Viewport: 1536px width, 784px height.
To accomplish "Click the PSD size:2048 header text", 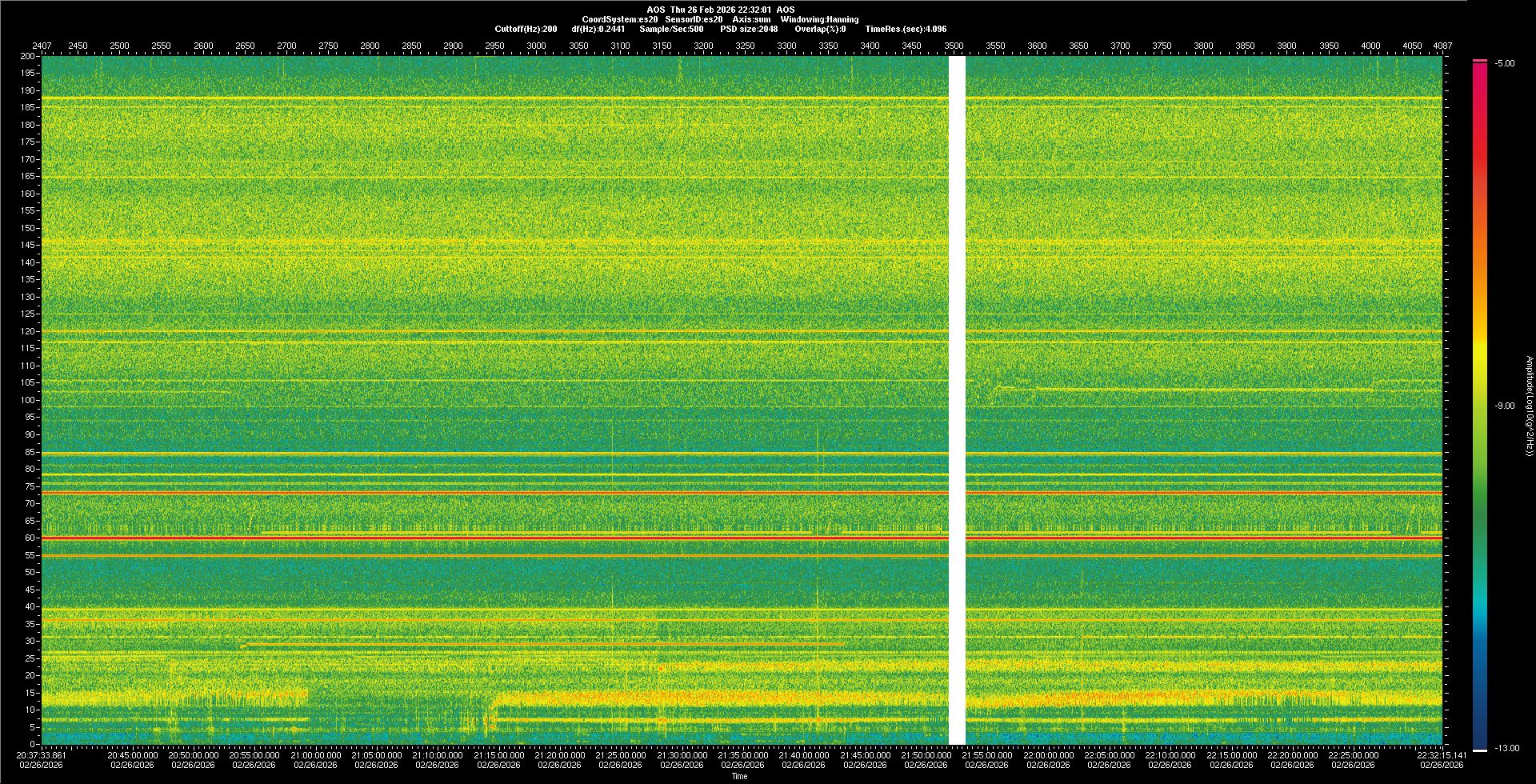I will pyautogui.click(x=749, y=29).
